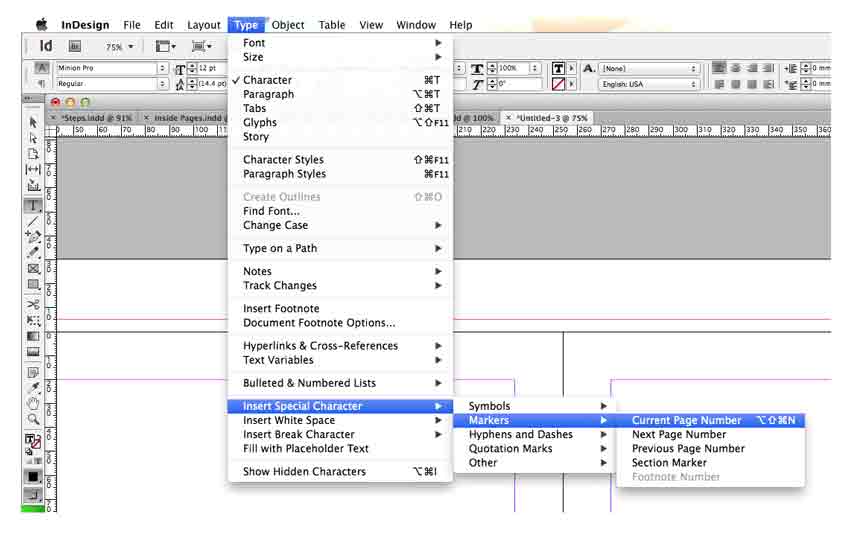Click the leading (14.4 pt) field
The height and width of the screenshot is (536, 850).
(211, 83)
